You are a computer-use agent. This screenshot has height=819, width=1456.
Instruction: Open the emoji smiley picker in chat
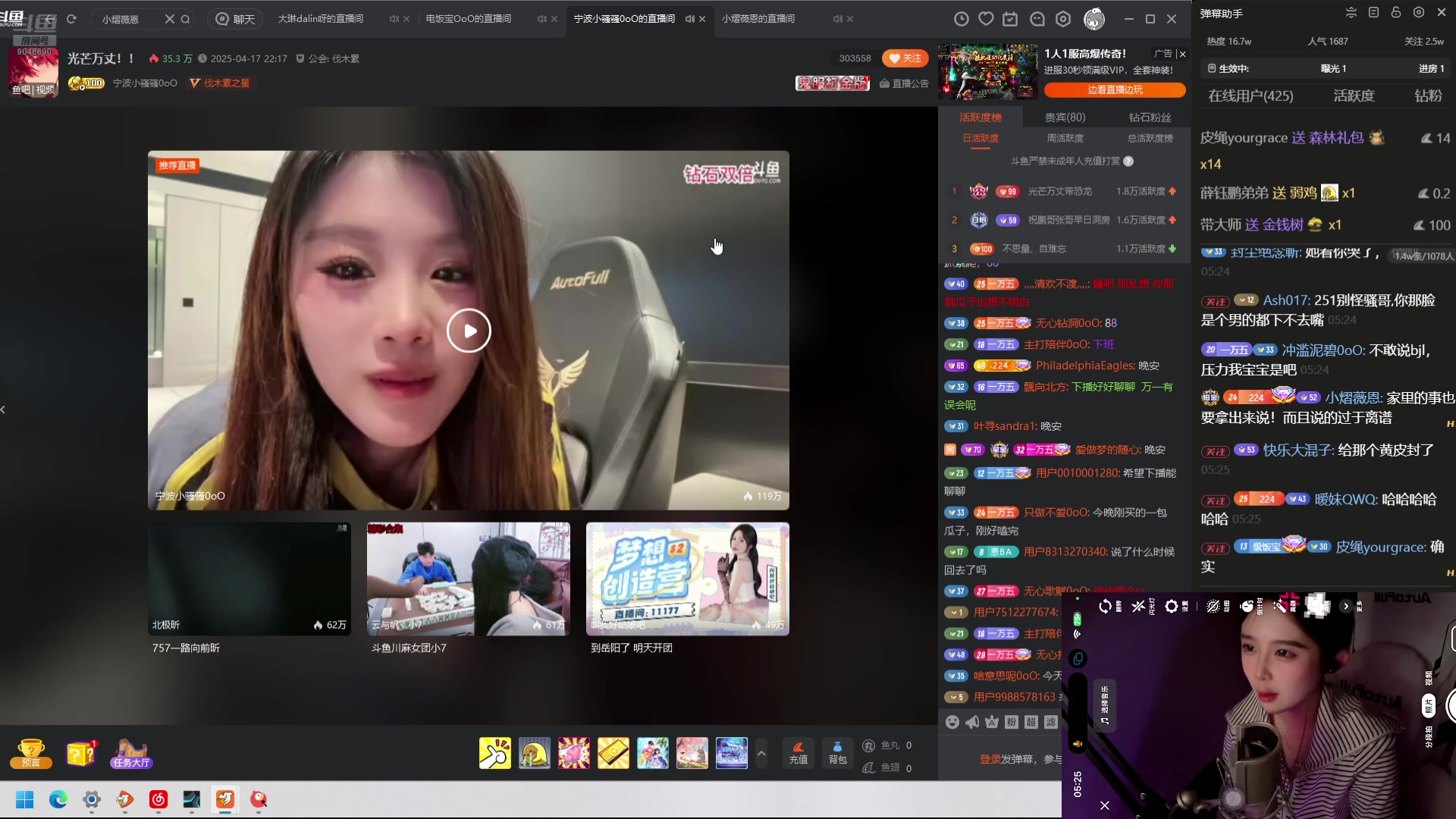pyautogui.click(x=952, y=722)
